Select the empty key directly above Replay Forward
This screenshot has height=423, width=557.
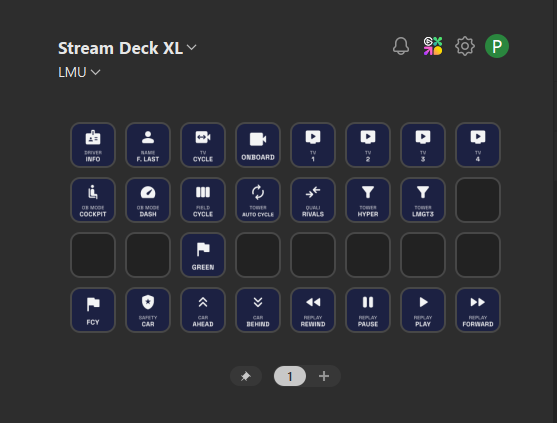(478, 255)
